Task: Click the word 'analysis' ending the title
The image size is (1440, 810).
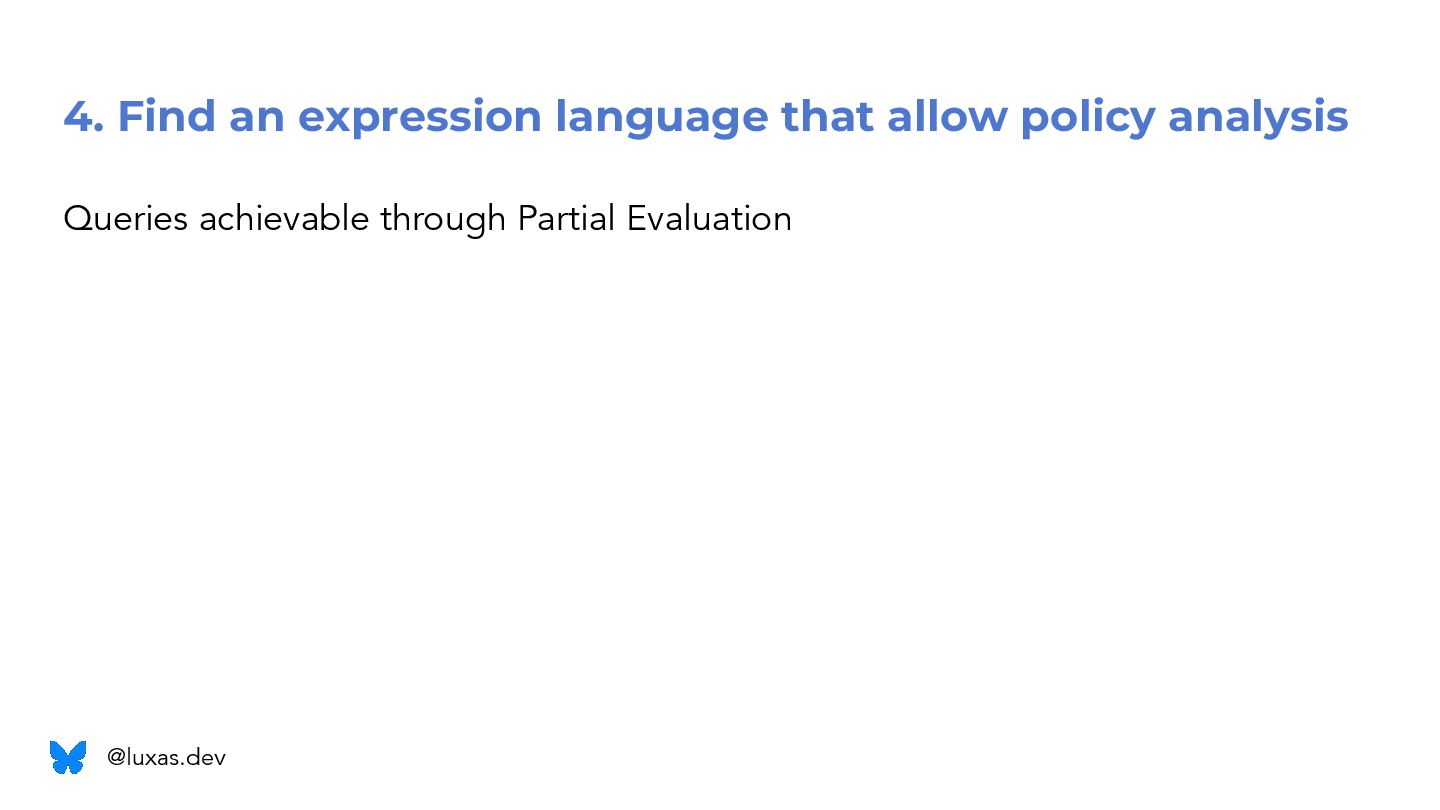Action: point(1258,117)
